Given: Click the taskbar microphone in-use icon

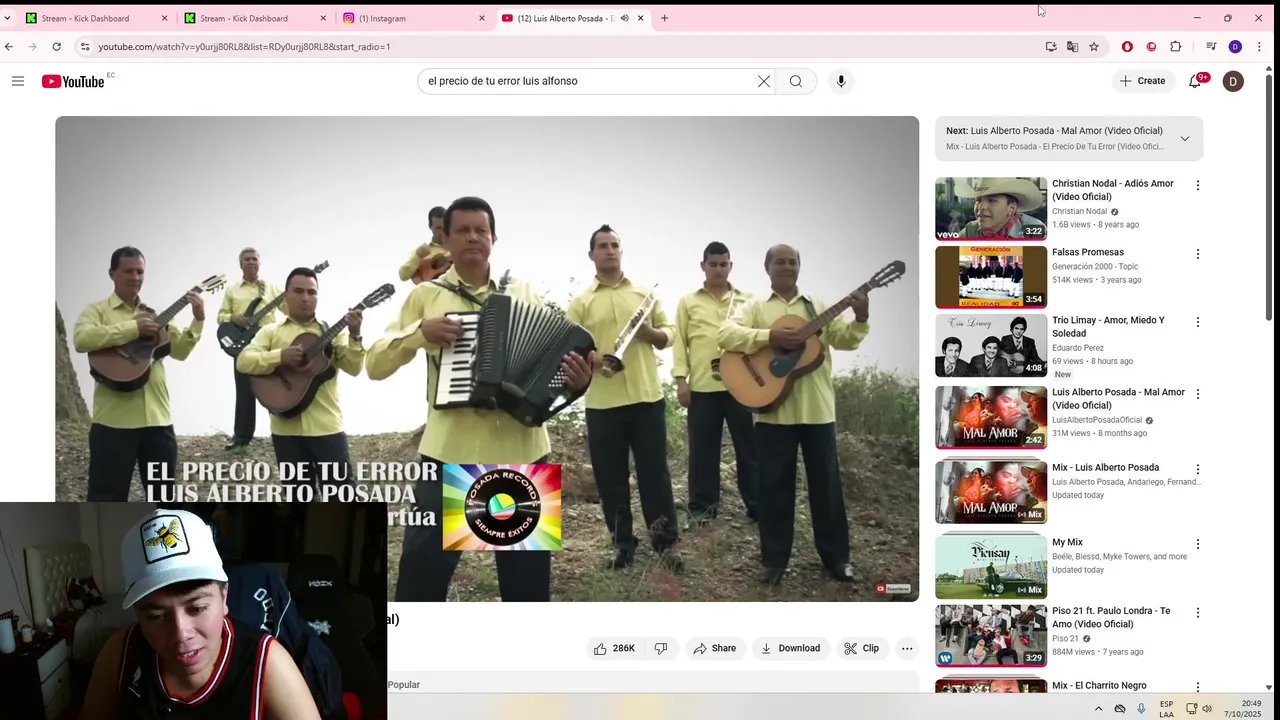Looking at the screenshot, I should (1141, 709).
